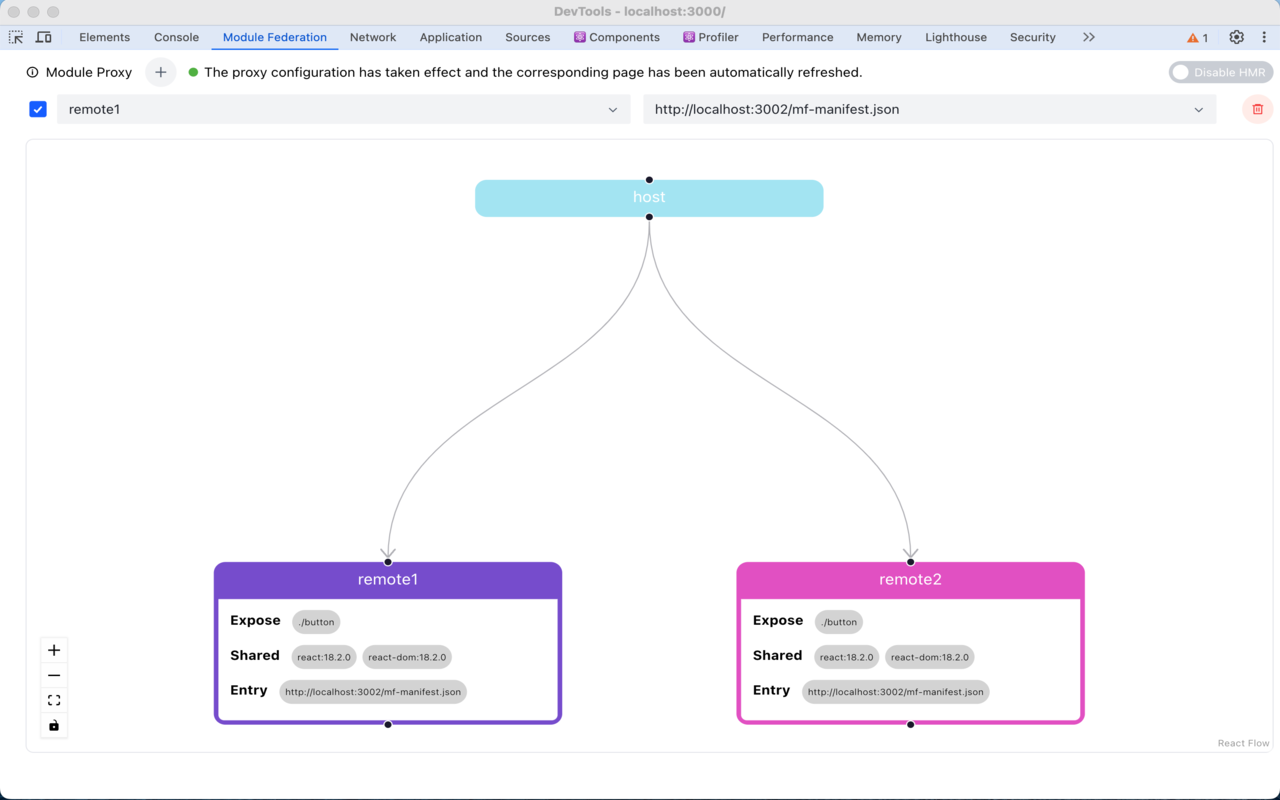Zoom out of the flow graph
This screenshot has height=800, width=1280.
click(54, 675)
